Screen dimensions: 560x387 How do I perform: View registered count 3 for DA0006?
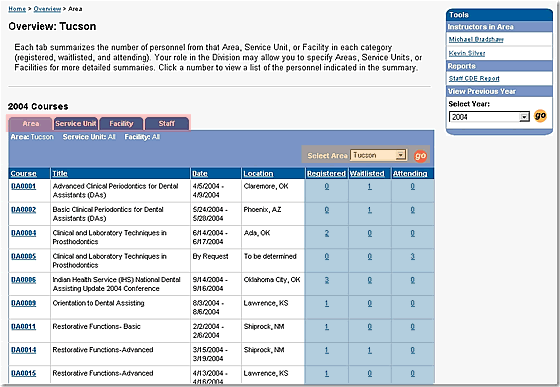327,280
